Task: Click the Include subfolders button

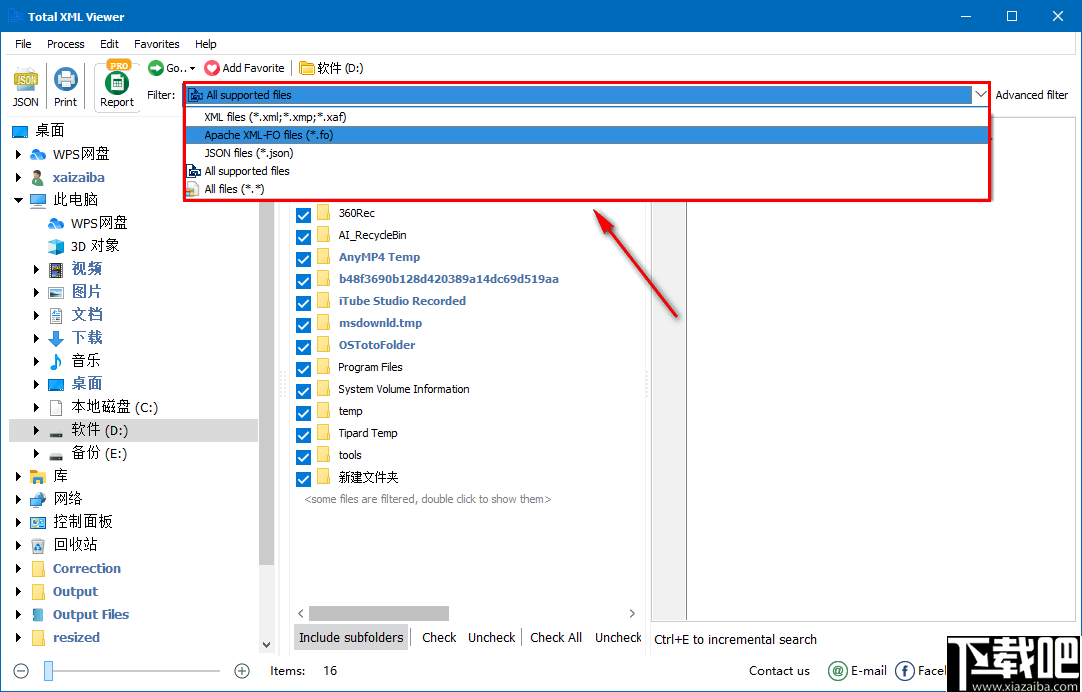Action: (351, 637)
